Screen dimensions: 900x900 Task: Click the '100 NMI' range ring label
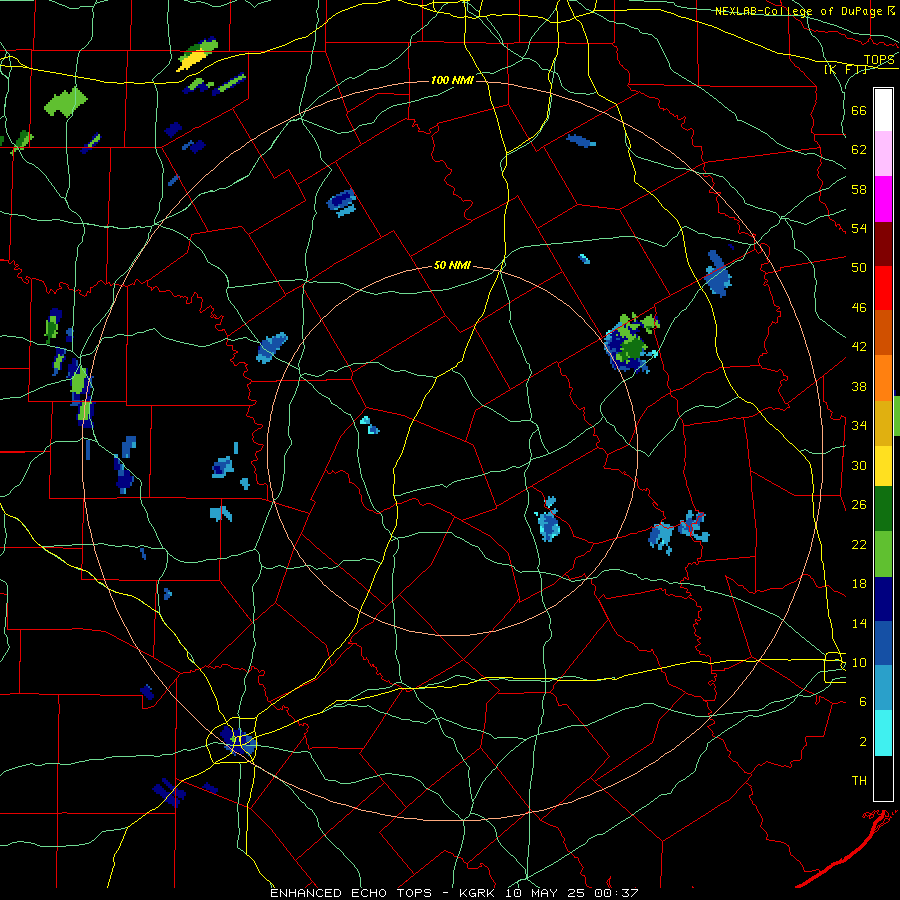coord(452,80)
